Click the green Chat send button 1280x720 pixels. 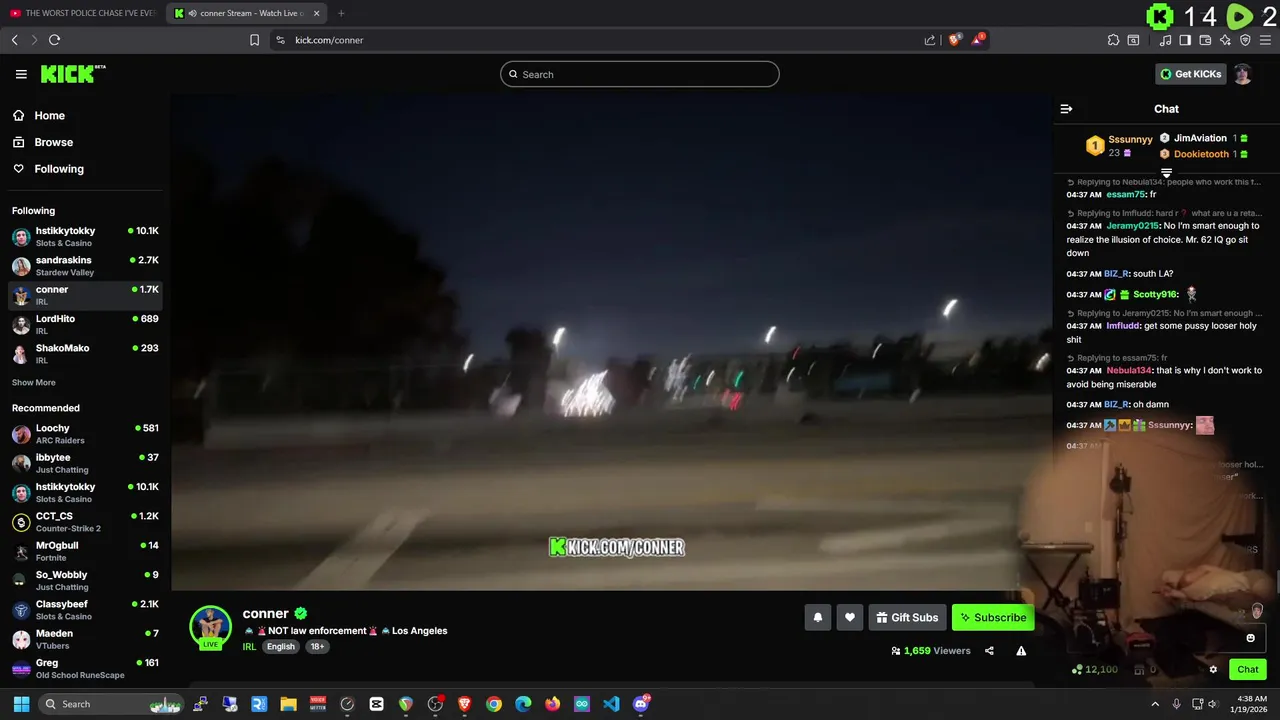[x=1248, y=670]
